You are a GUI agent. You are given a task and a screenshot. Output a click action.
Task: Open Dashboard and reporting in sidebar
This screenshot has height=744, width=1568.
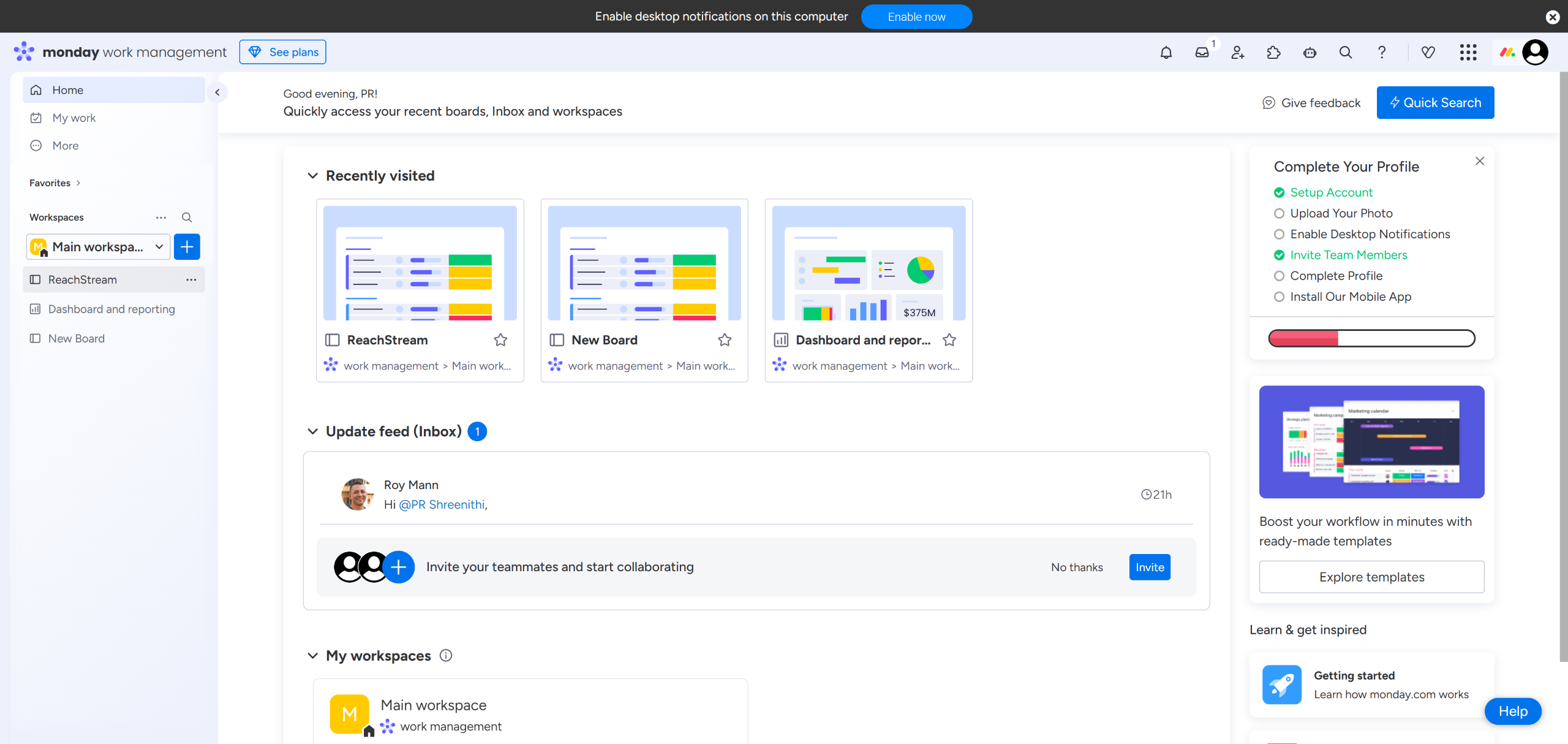pos(111,309)
